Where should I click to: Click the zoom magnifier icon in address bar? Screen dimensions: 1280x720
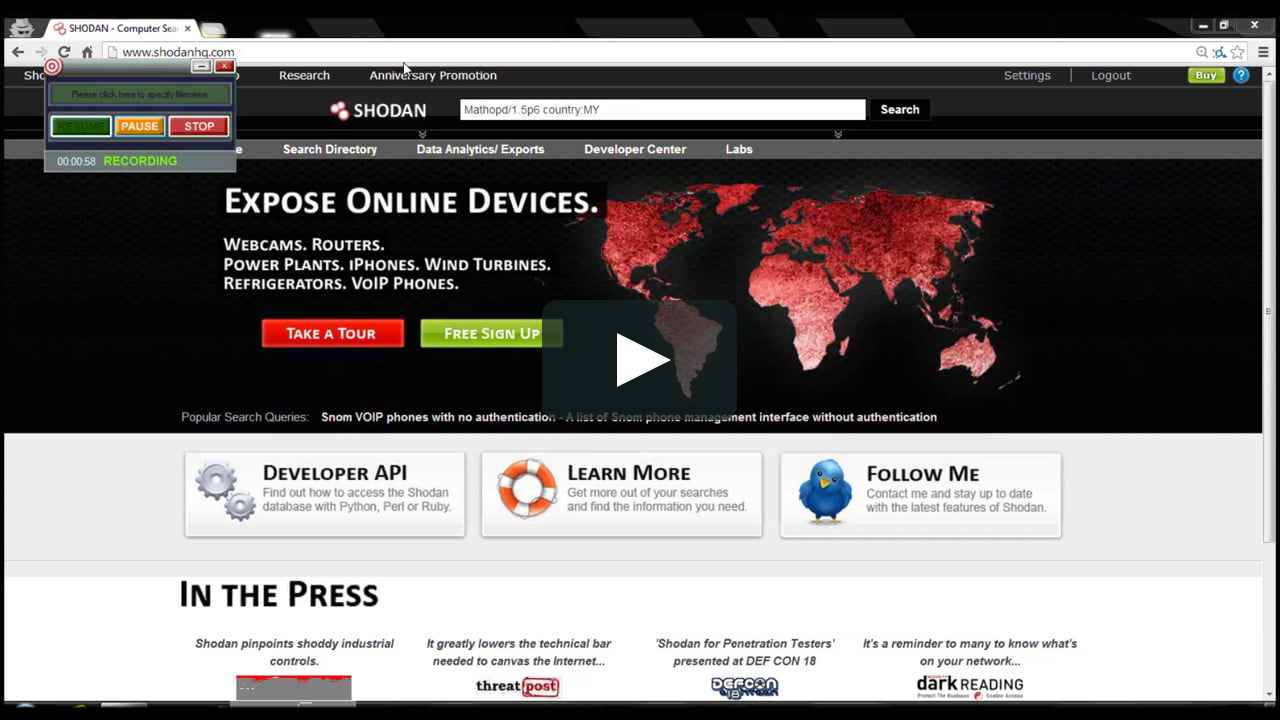(x=1202, y=52)
